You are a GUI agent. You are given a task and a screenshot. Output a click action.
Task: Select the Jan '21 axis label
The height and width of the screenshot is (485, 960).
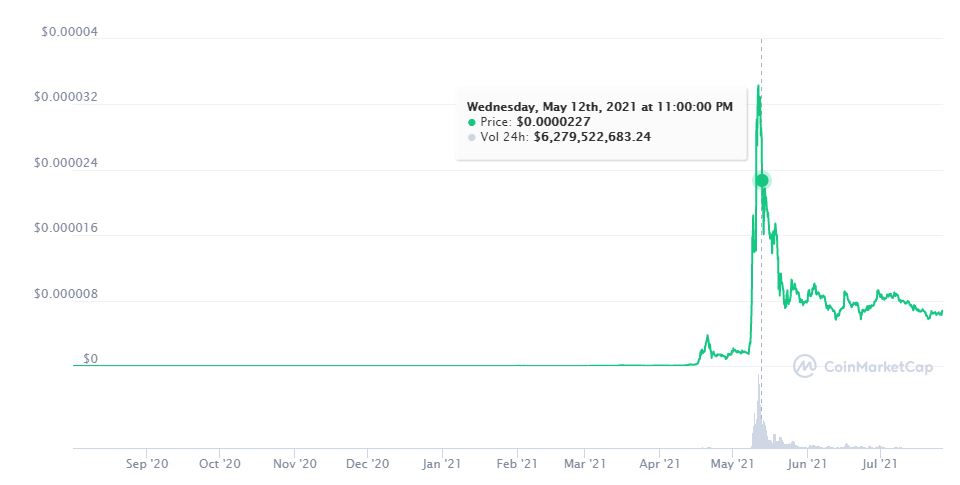441,464
